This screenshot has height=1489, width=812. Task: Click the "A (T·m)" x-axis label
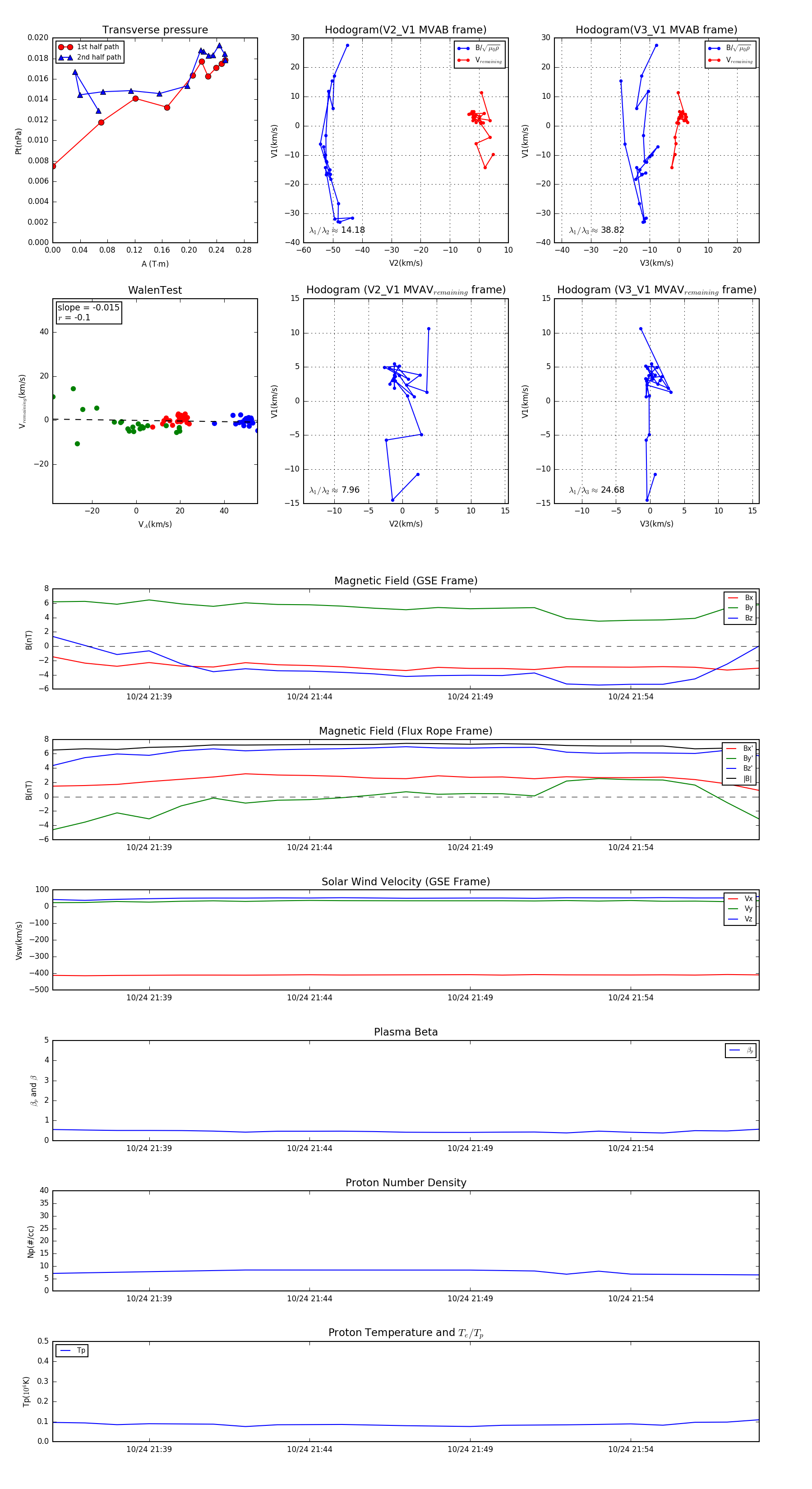tap(155, 264)
